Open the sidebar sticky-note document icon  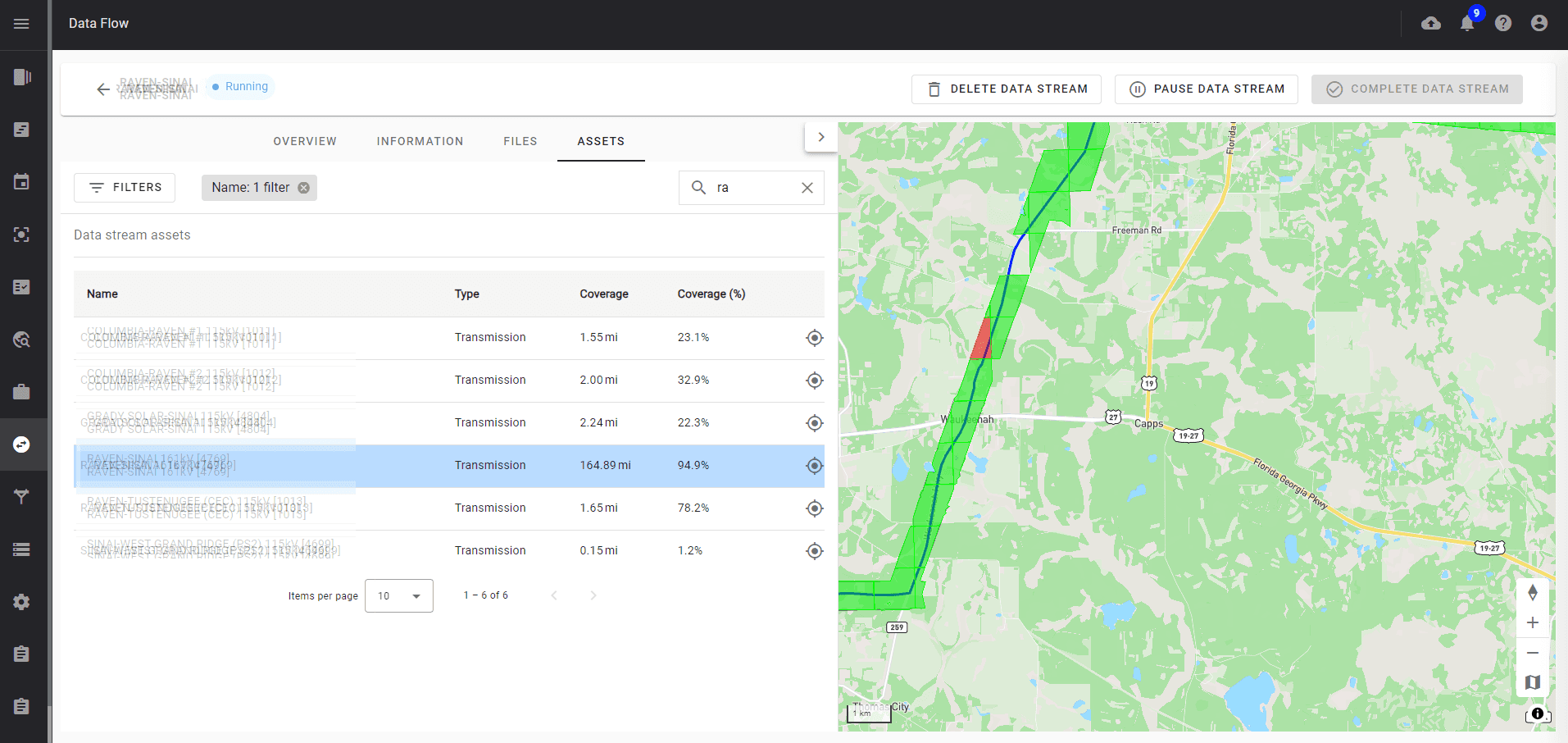pos(22,130)
